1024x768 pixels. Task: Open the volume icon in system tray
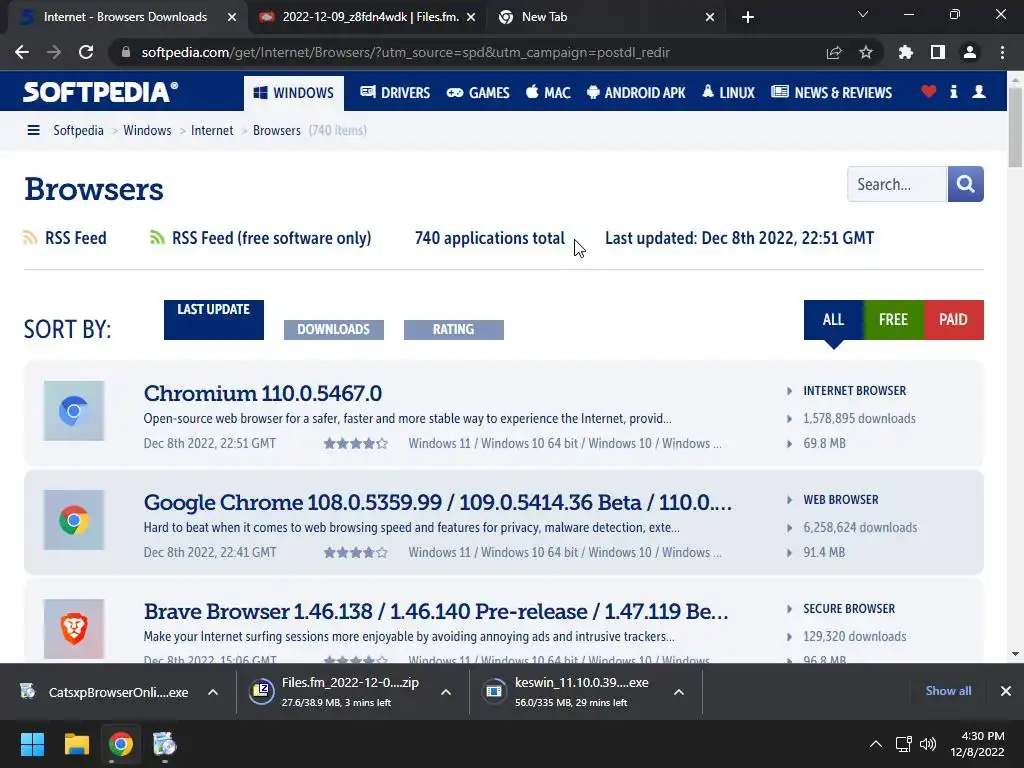927,744
